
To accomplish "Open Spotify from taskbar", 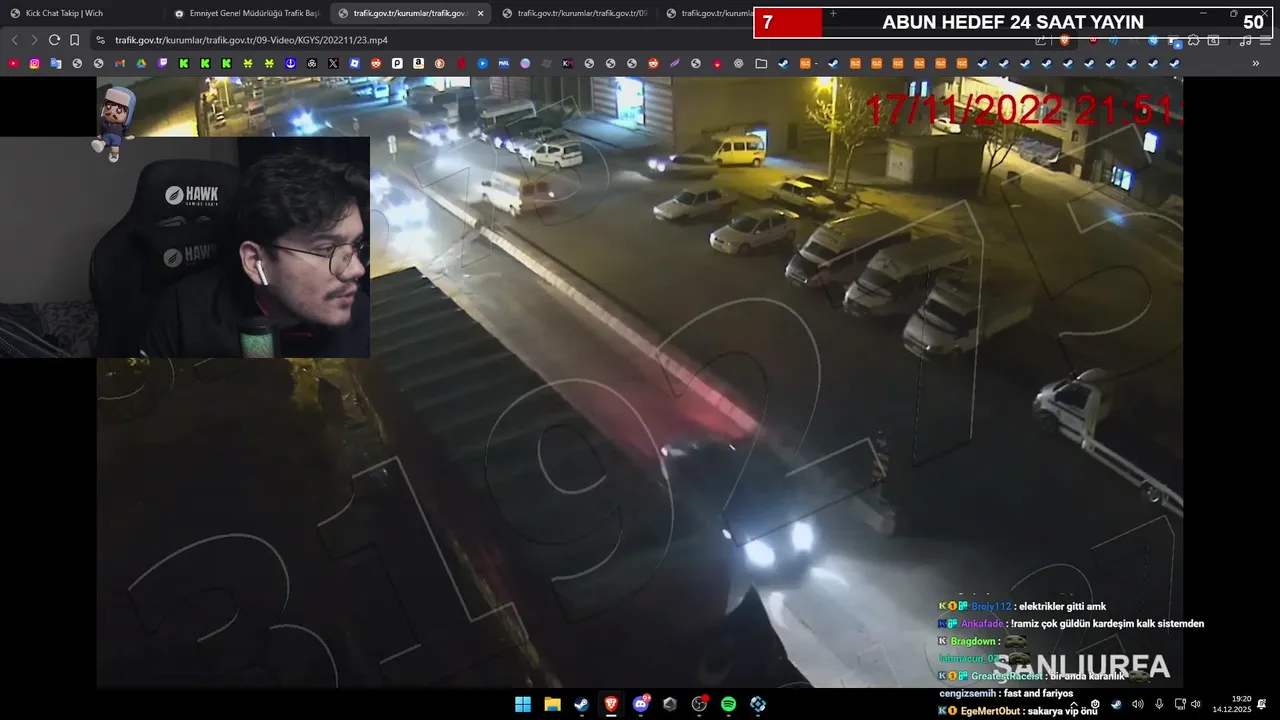I will pyautogui.click(x=728, y=704).
